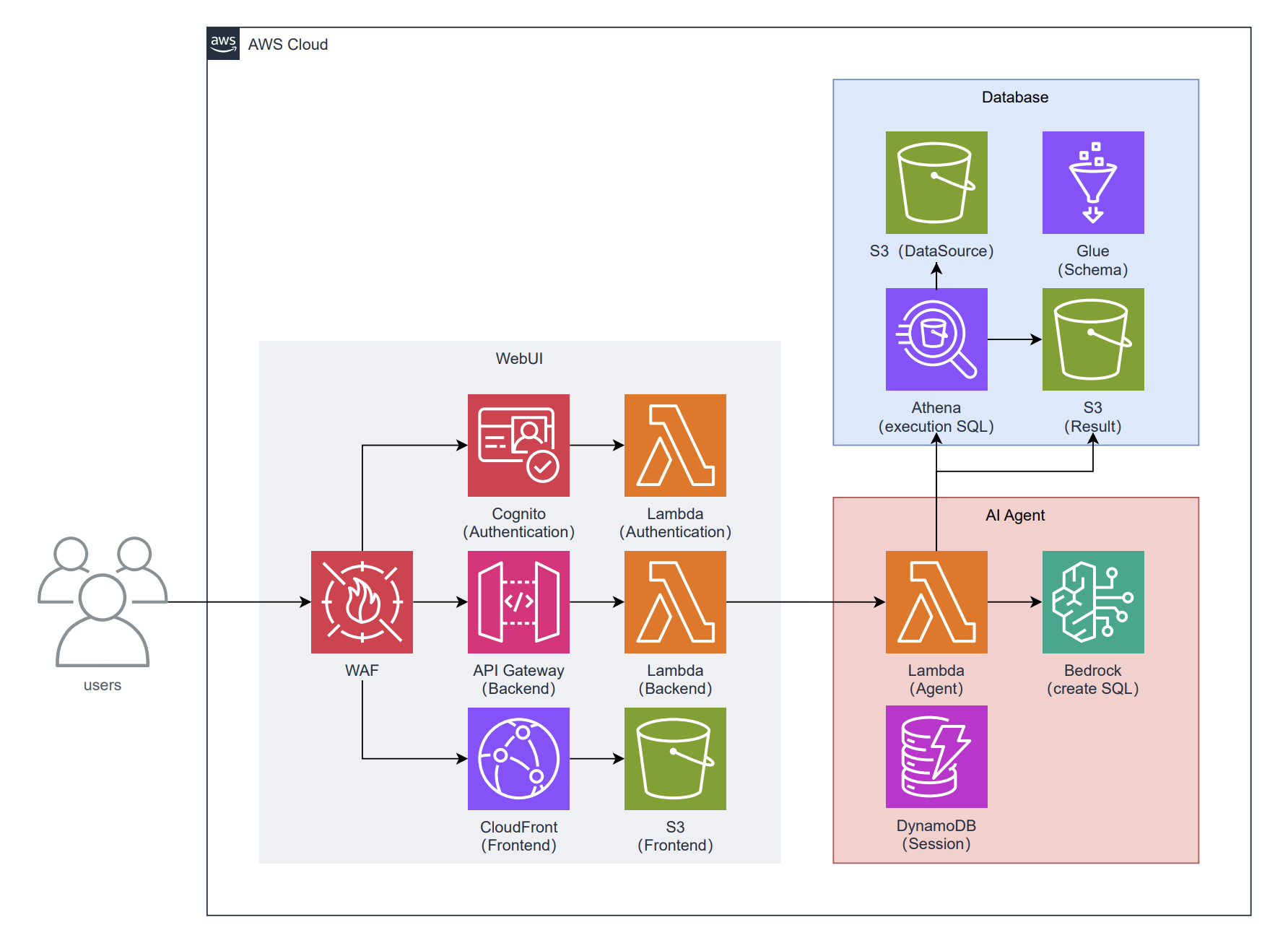
Task: Select the CloudFront Frontend icon
Action: pos(518,758)
